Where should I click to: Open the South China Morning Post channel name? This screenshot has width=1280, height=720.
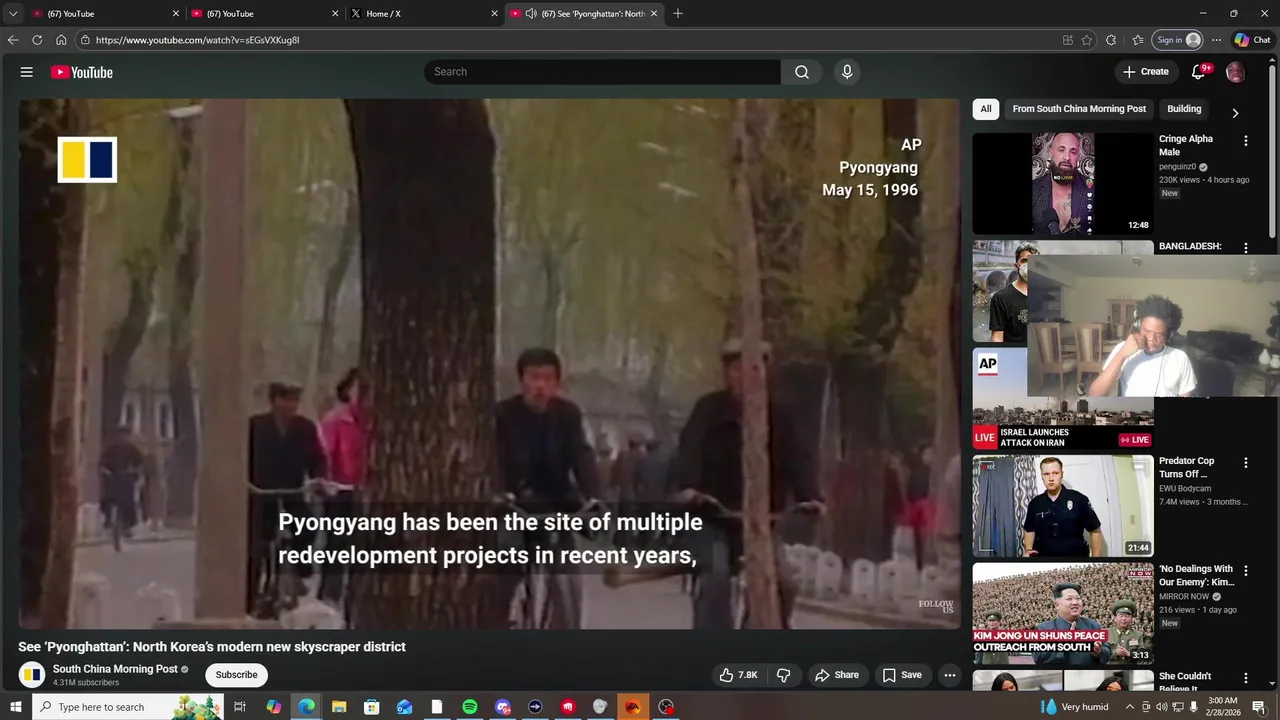pyautogui.click(x=115, y=669)
